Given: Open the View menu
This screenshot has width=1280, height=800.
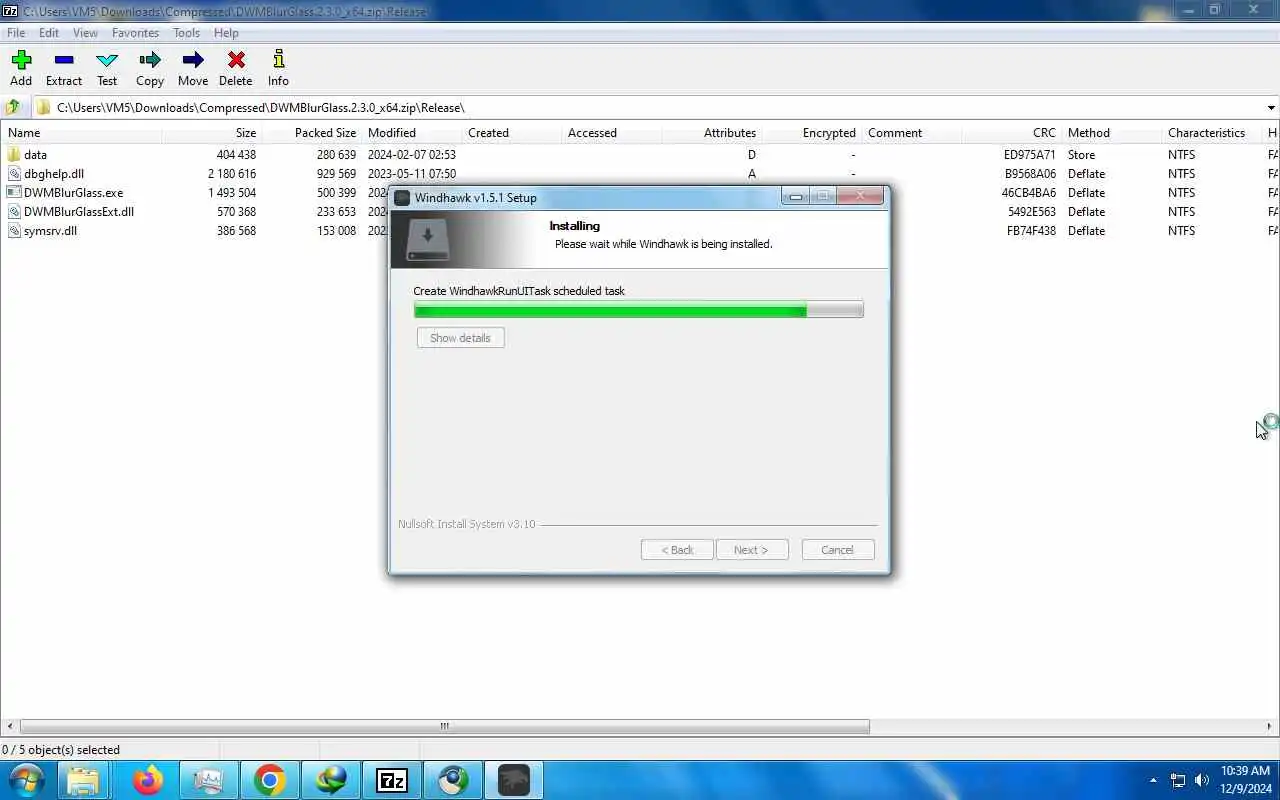Looking at the screenshot, I should click(86, 33).
